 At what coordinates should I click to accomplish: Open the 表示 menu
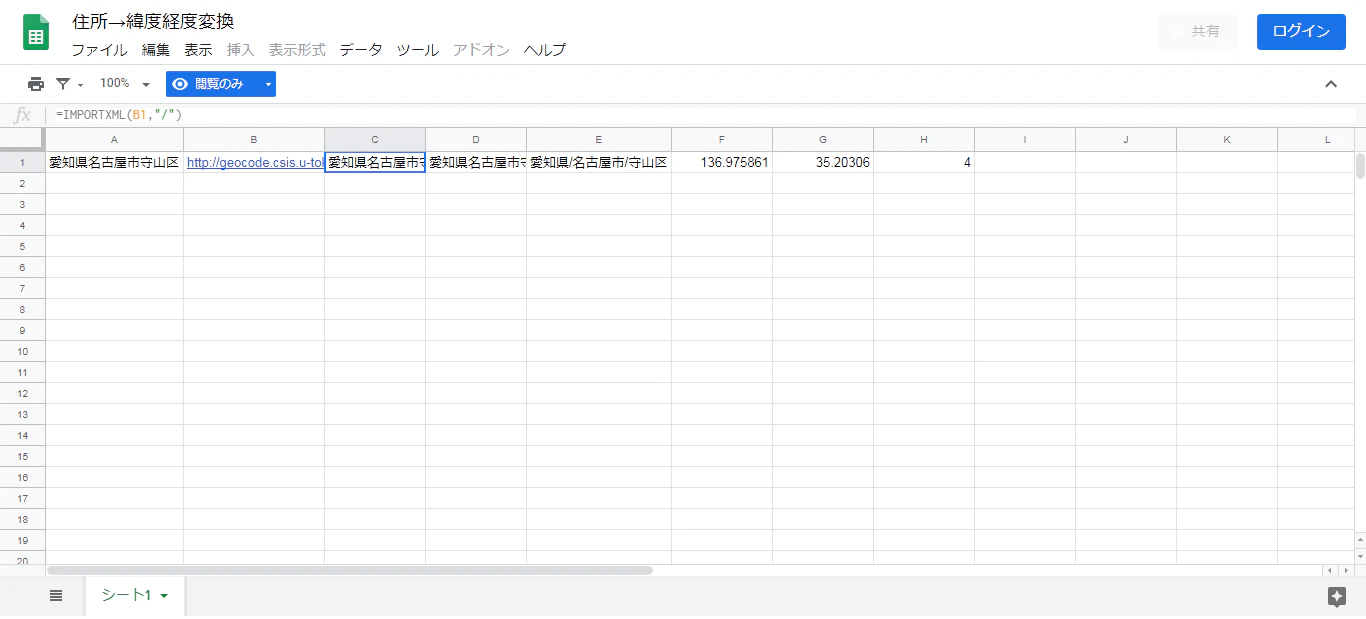click(198, 49)
